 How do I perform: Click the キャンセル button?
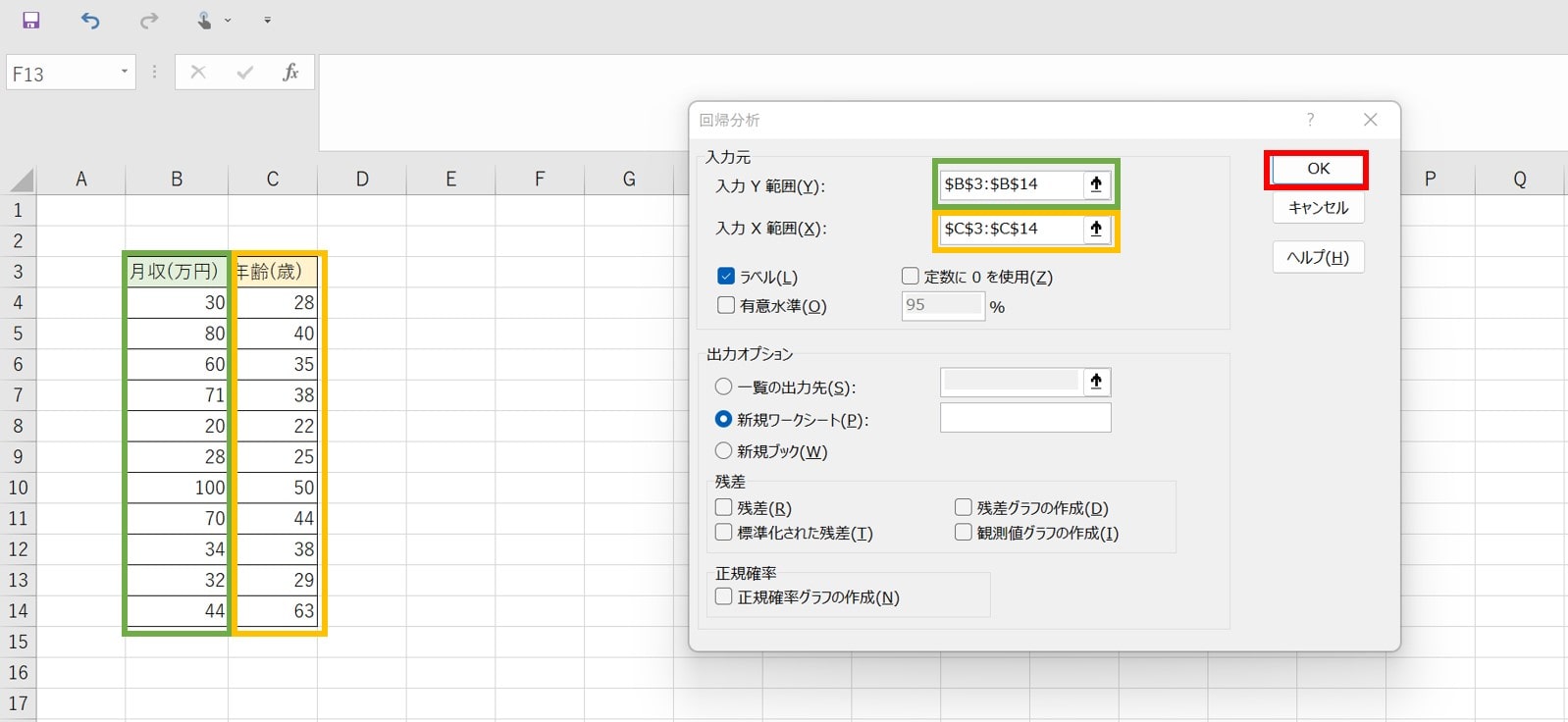(1318, 208)
